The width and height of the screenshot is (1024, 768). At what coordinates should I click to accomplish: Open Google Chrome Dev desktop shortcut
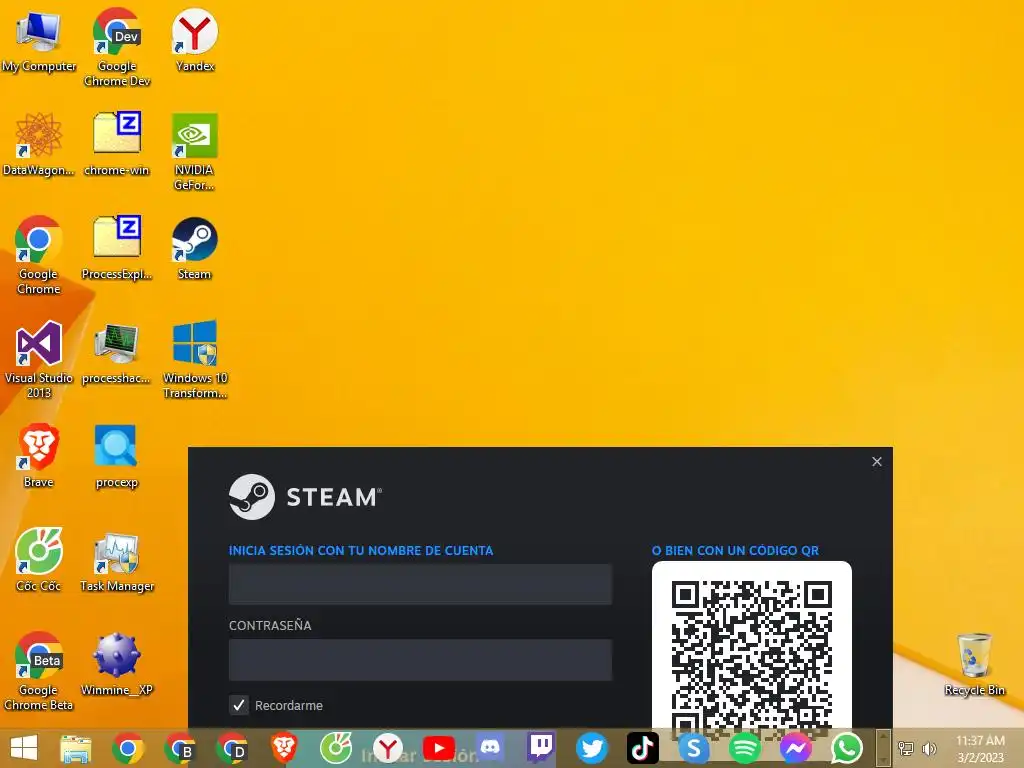(117, 47)
